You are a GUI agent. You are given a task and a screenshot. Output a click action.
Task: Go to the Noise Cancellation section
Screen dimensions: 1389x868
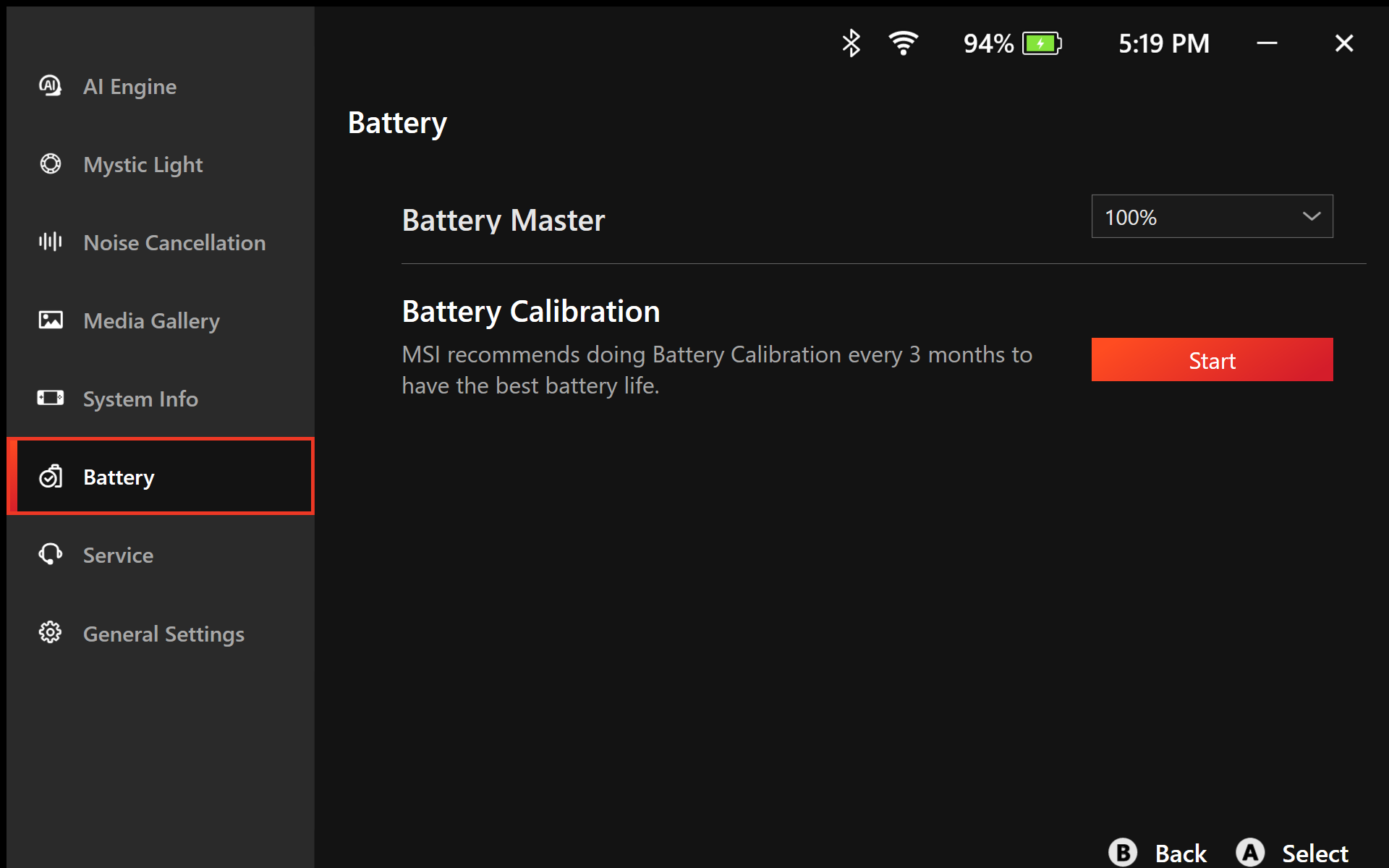pyautogui.click(x=174, y=243)
